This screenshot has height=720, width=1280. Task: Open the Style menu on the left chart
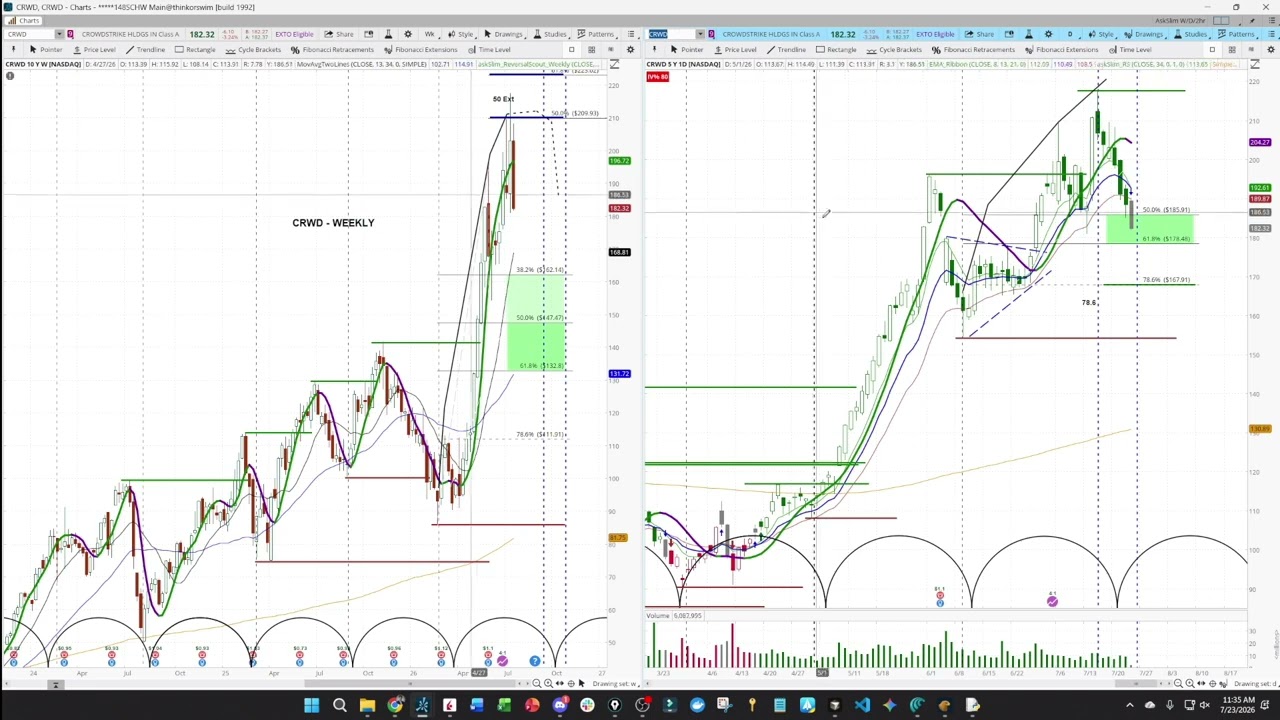point(461,34)
